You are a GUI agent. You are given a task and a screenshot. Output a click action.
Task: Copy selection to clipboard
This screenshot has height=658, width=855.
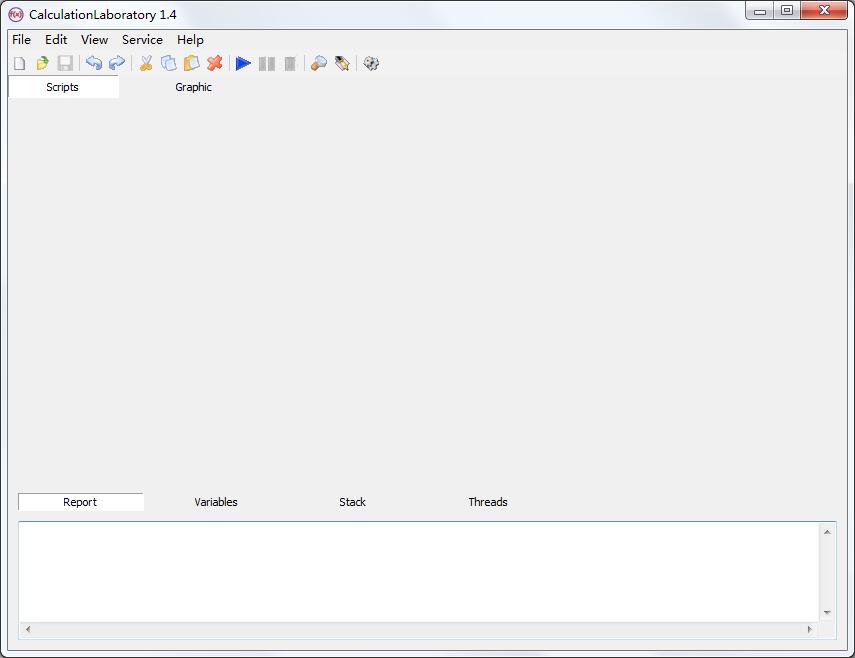coord(168,64)
